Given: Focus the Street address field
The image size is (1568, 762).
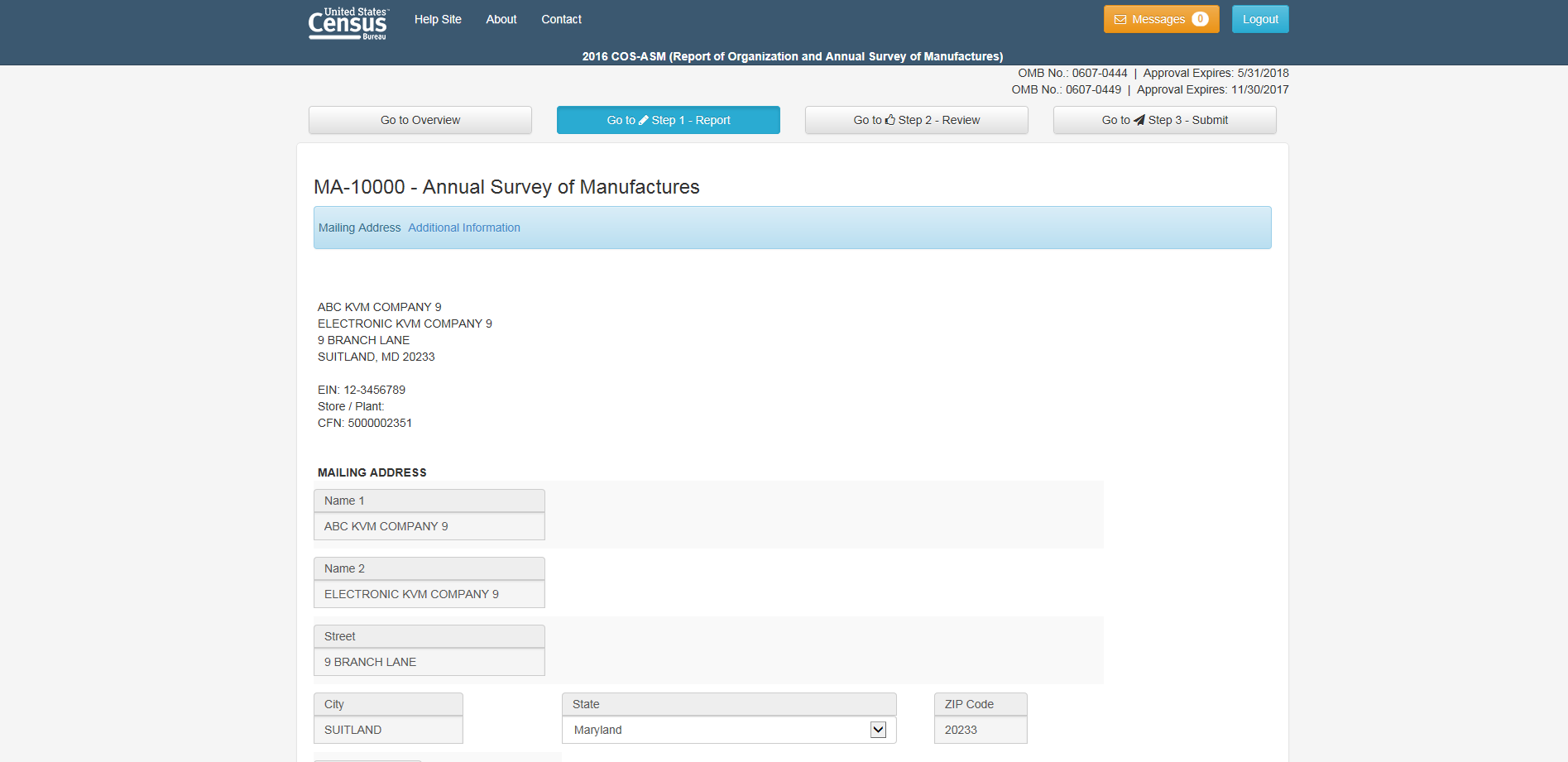Looking at the screenshot, I should (x=429, y=662).
